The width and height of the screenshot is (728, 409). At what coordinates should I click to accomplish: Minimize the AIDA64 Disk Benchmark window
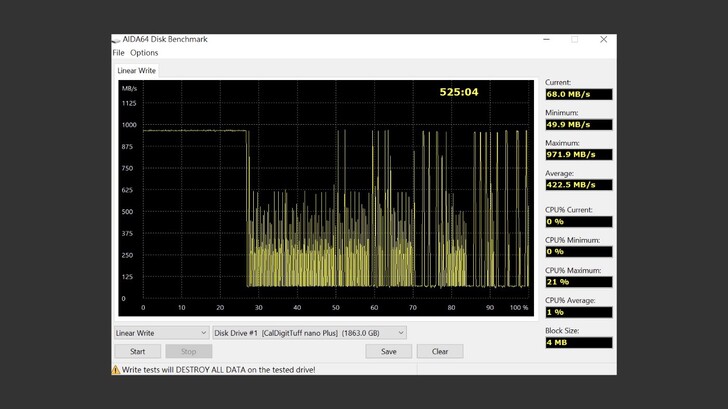[547, 40]
